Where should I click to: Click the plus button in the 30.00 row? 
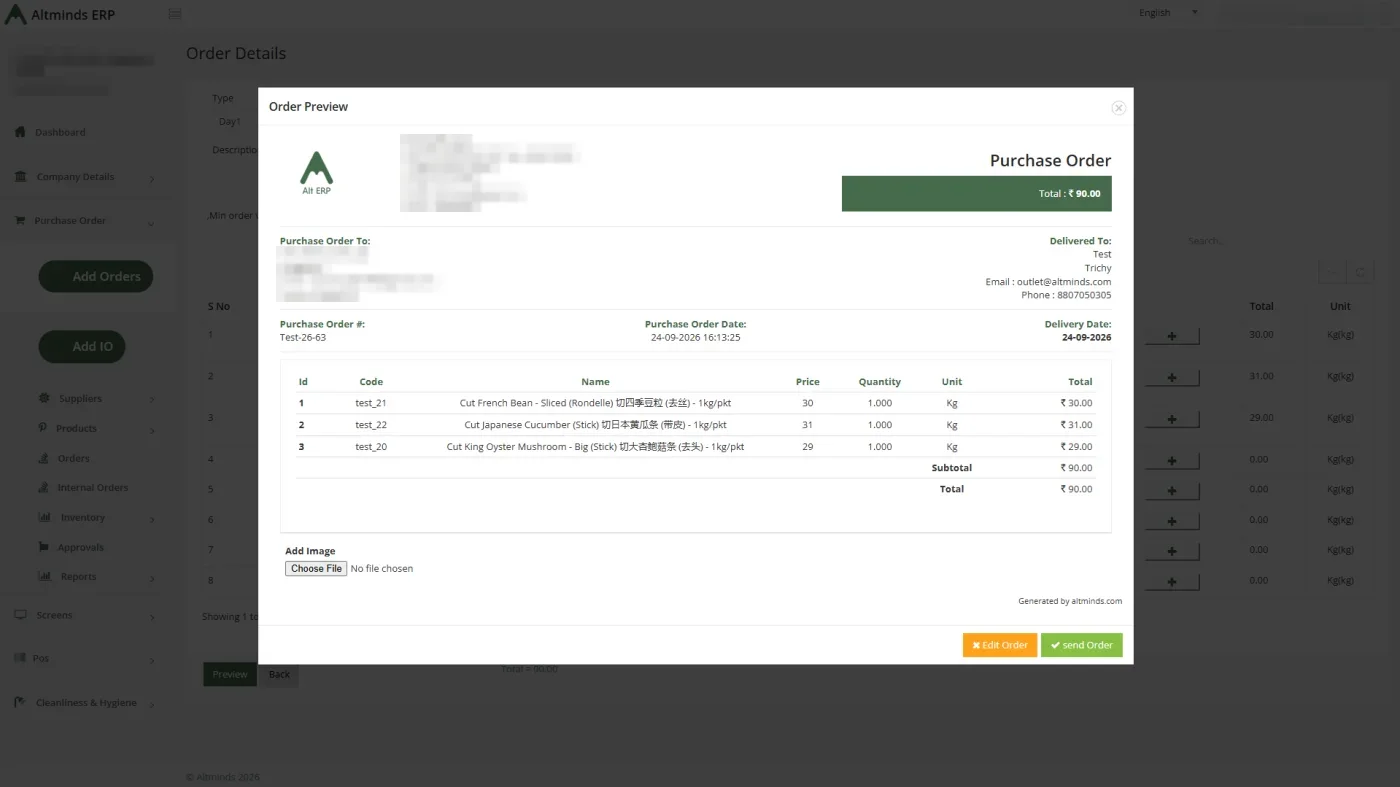tap(1171, 336)
